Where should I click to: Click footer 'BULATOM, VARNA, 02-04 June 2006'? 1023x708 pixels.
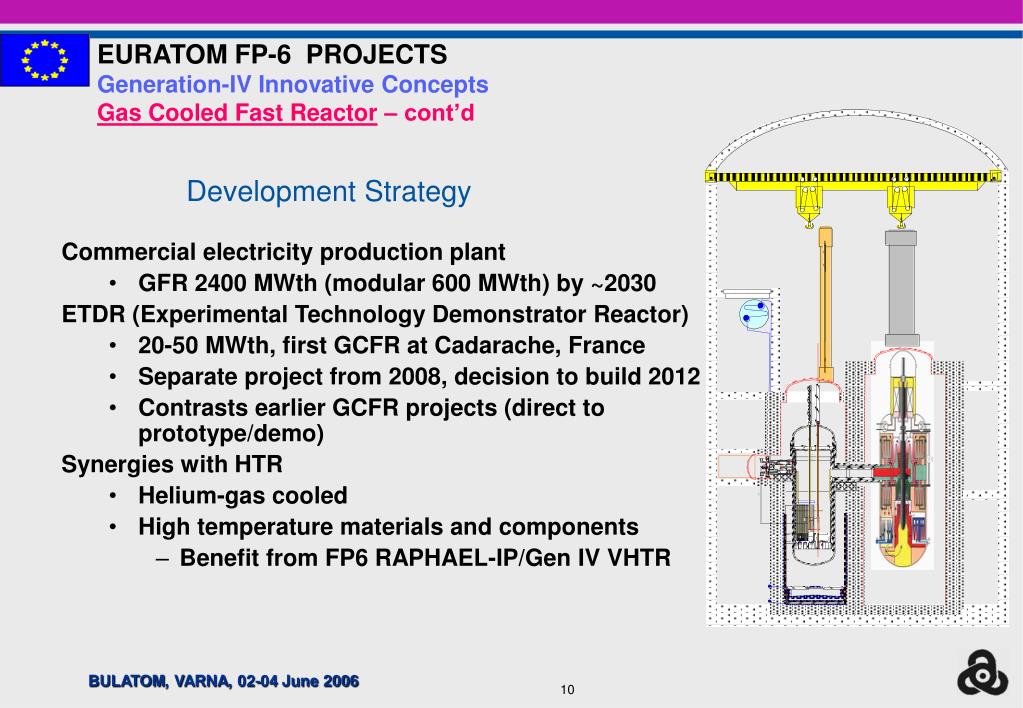point(224,681)
